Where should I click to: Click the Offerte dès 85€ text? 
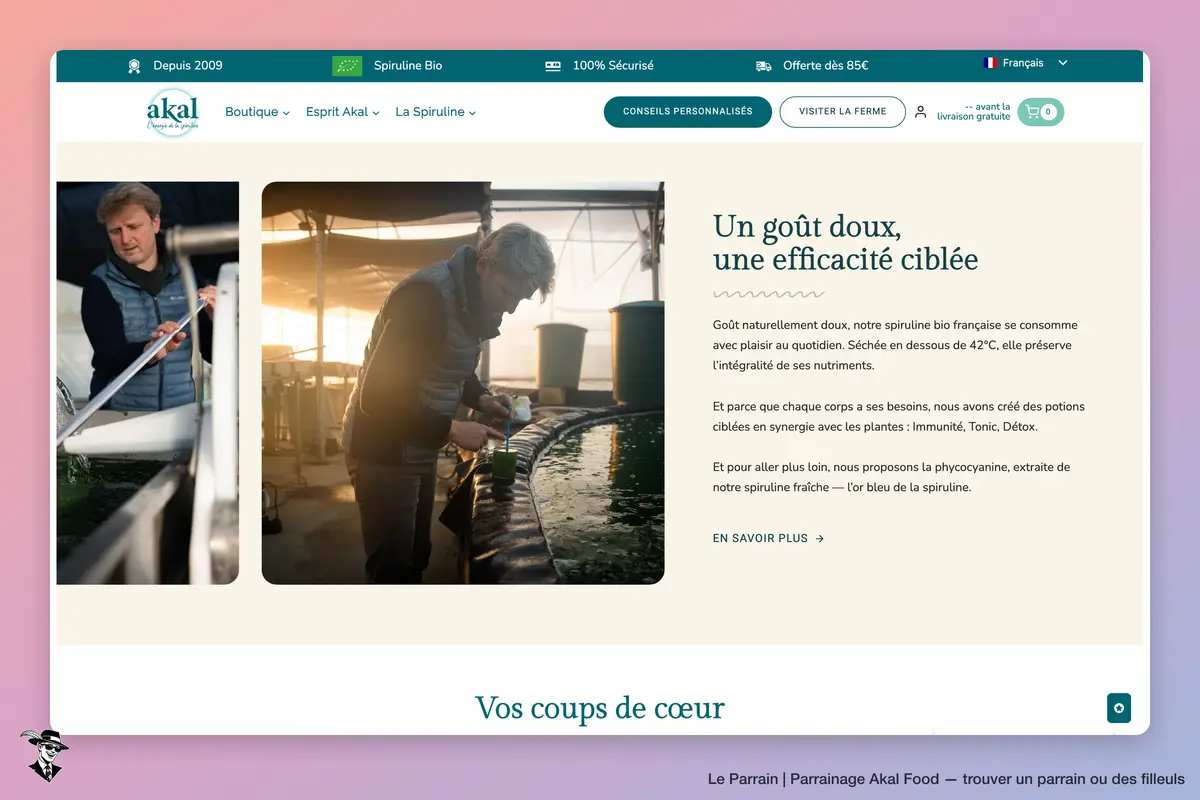(826, 66)
